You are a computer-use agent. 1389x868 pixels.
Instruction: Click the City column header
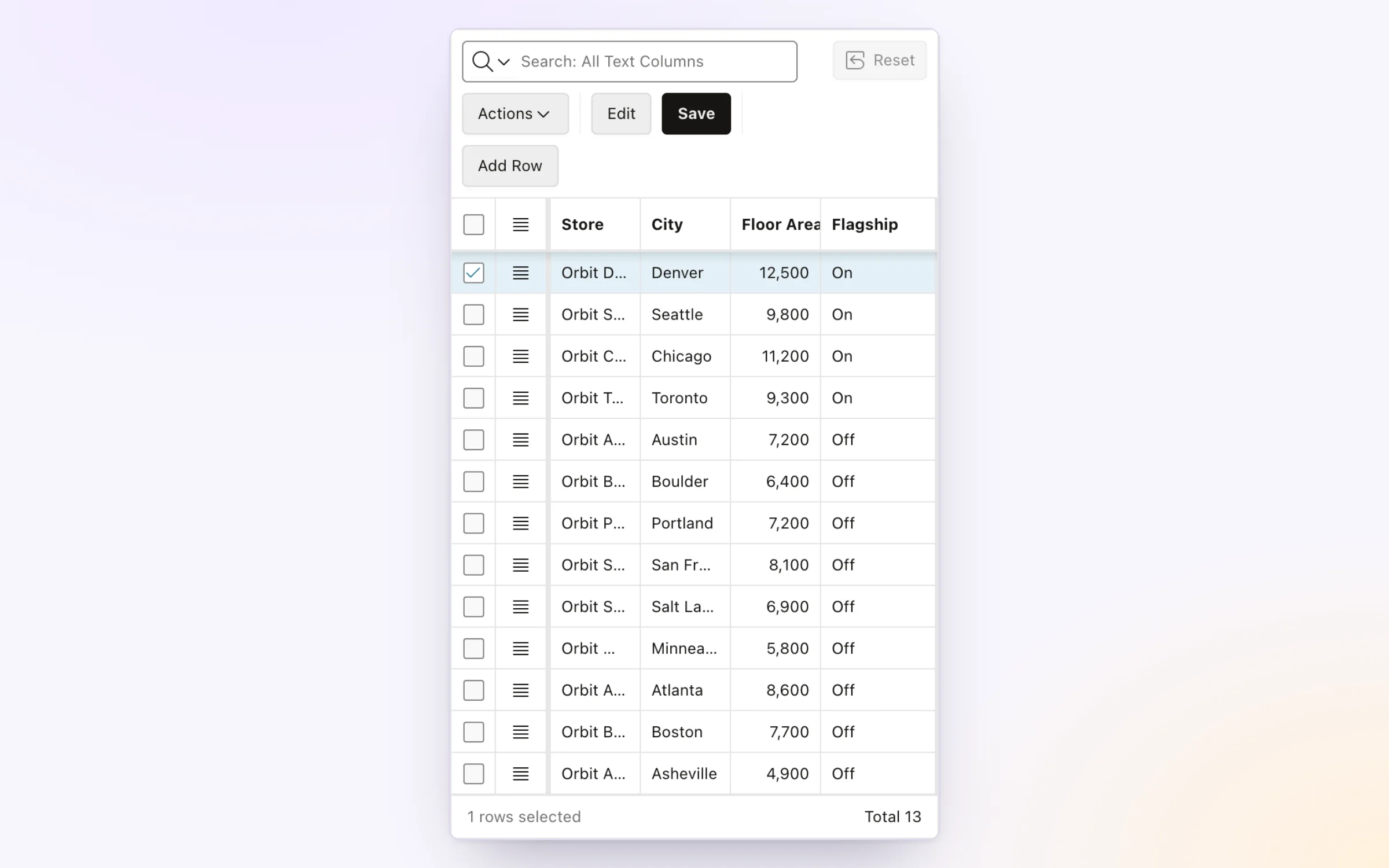[685, 225]
